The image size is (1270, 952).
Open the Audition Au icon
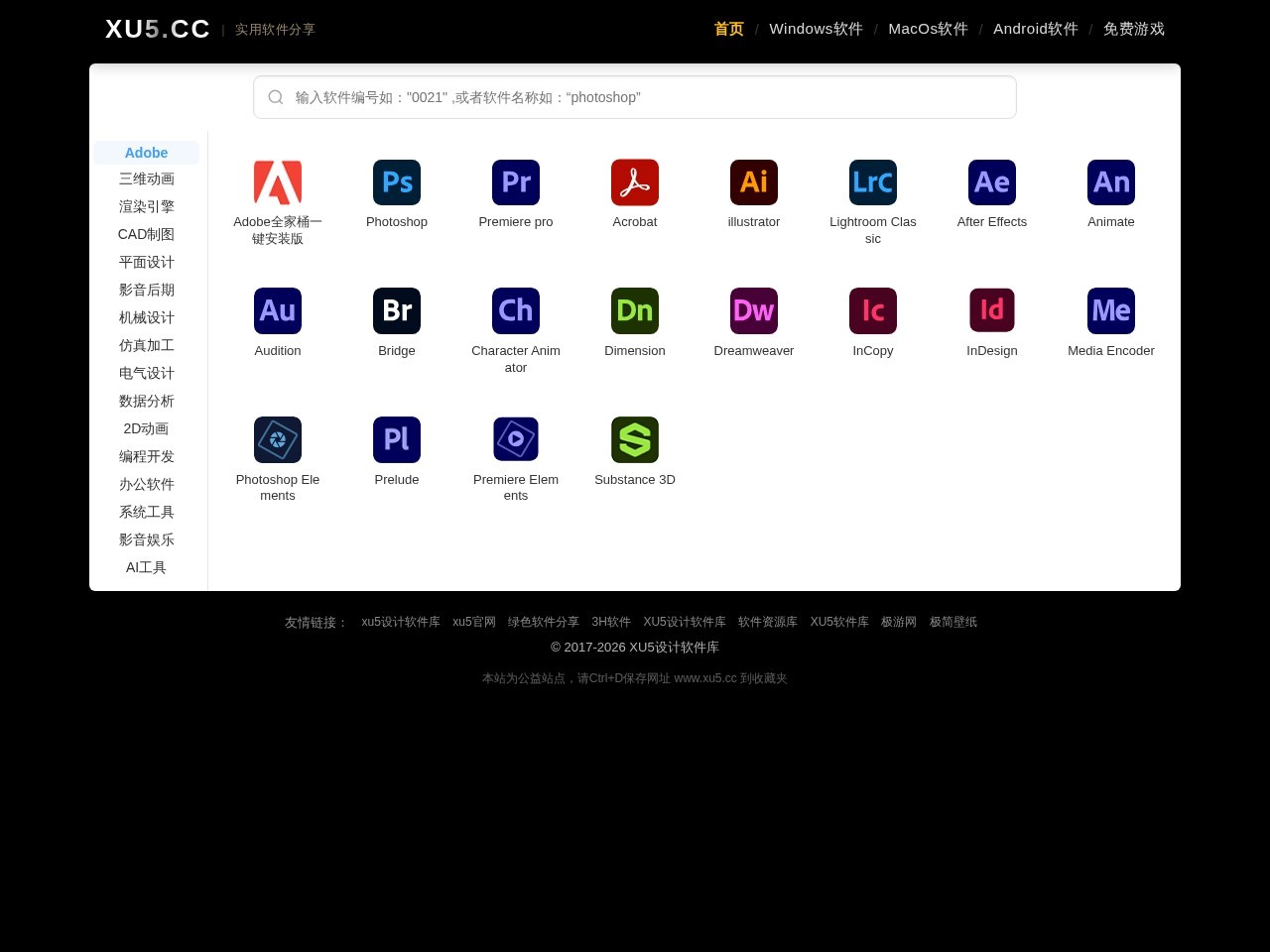(278, 311)
